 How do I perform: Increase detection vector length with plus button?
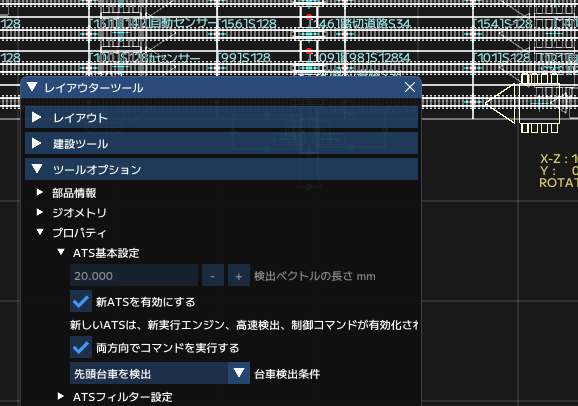click(x=239, y=275)
